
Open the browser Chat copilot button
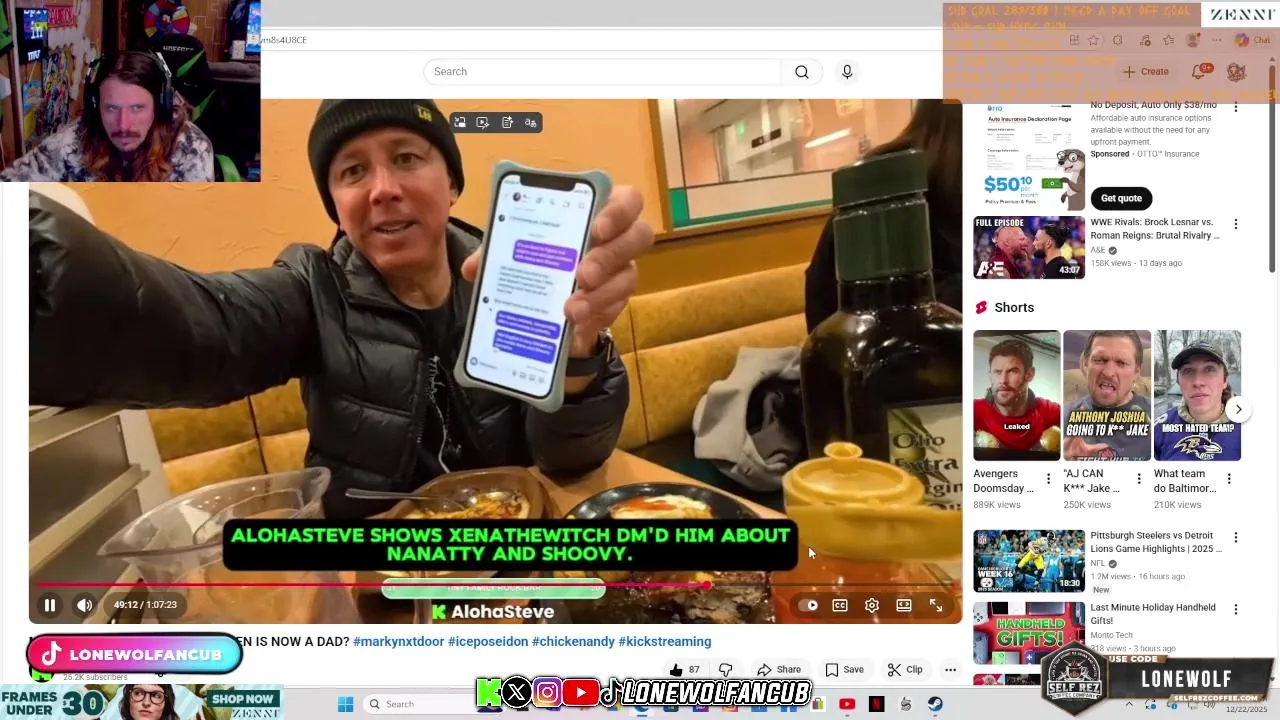(x=1251, y=40)
